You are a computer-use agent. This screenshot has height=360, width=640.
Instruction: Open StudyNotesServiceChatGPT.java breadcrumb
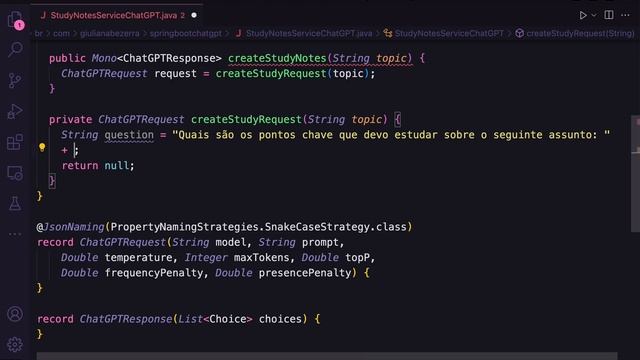coord(304,33)
